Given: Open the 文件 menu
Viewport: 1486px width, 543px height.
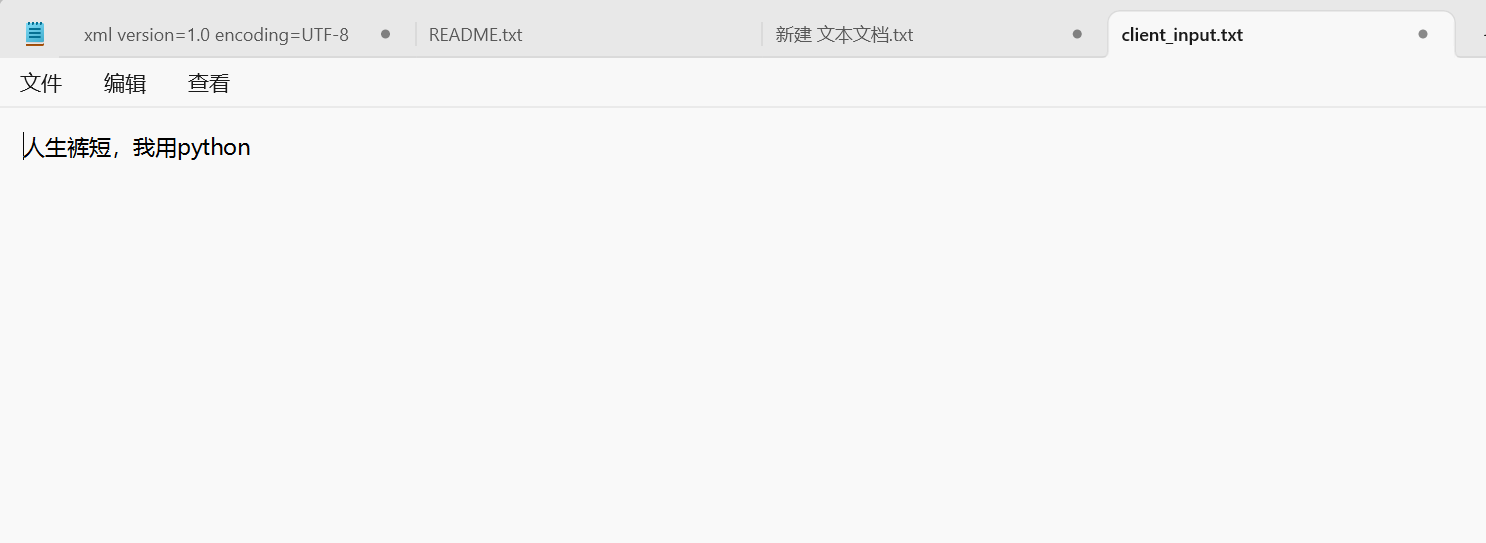Looking at the screenshot, I should [41, 83].
